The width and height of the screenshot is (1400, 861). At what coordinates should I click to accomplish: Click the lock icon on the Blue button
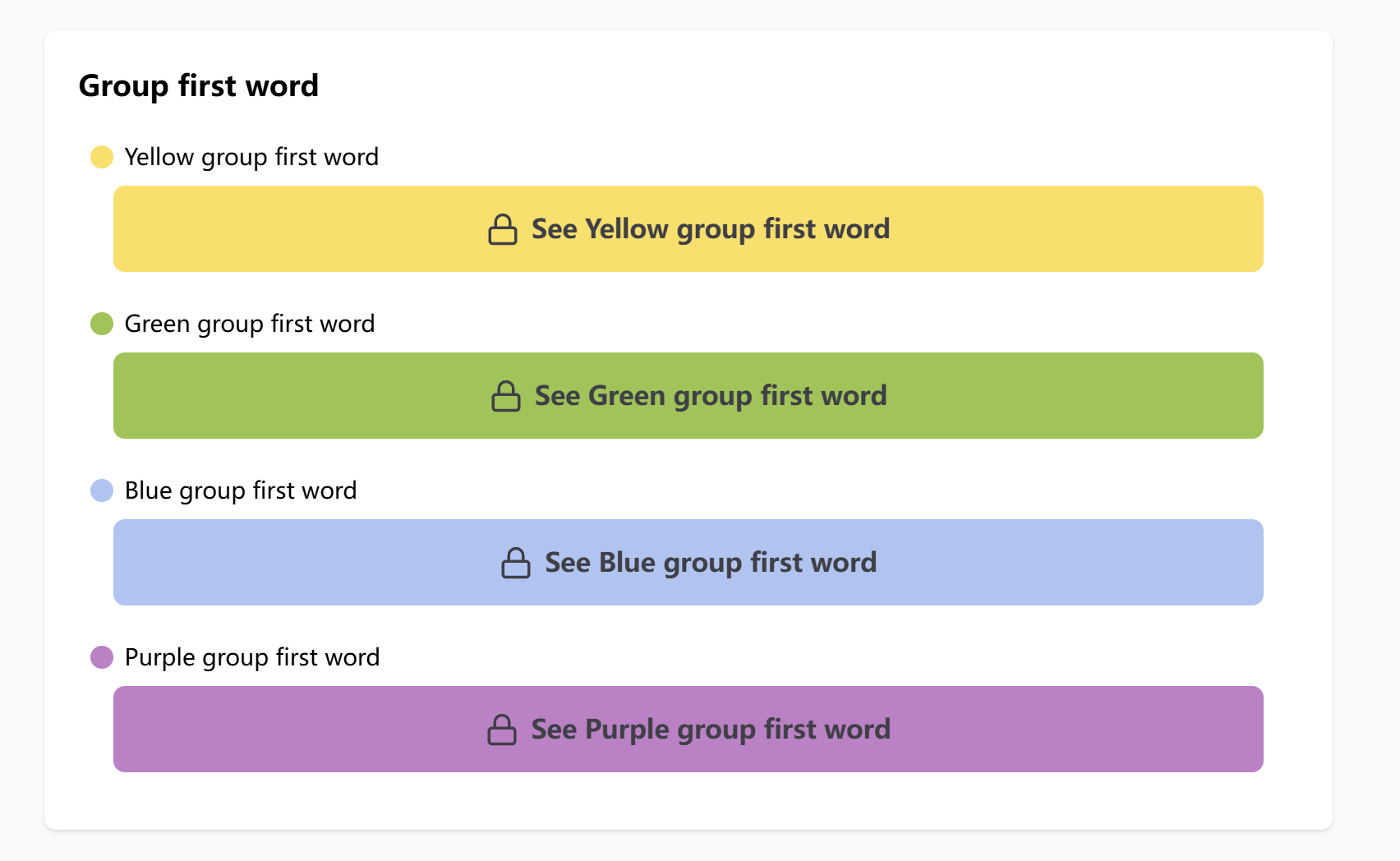pyautogui.click(x=515, y=563)
